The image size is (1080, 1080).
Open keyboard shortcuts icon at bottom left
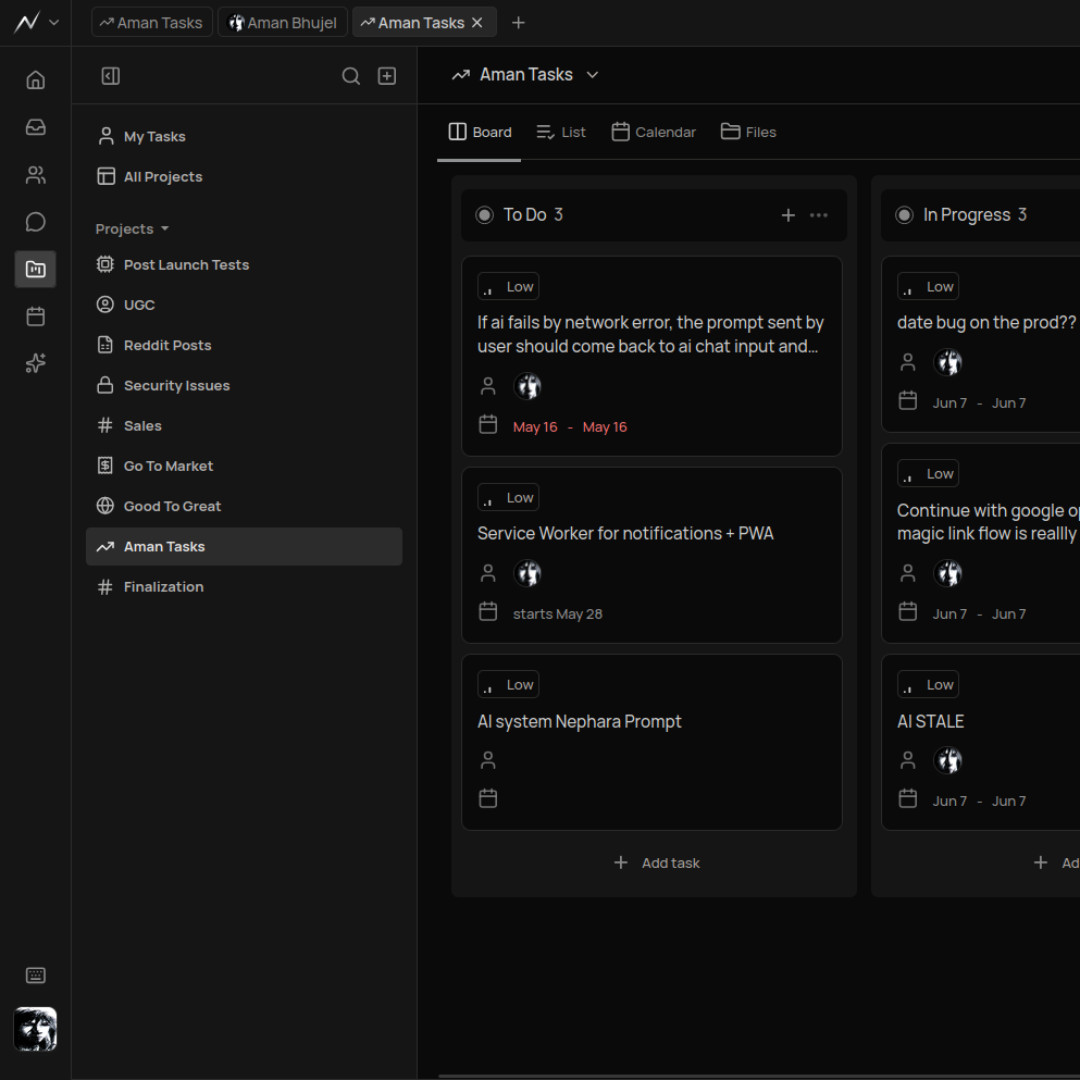pos(35,975)
